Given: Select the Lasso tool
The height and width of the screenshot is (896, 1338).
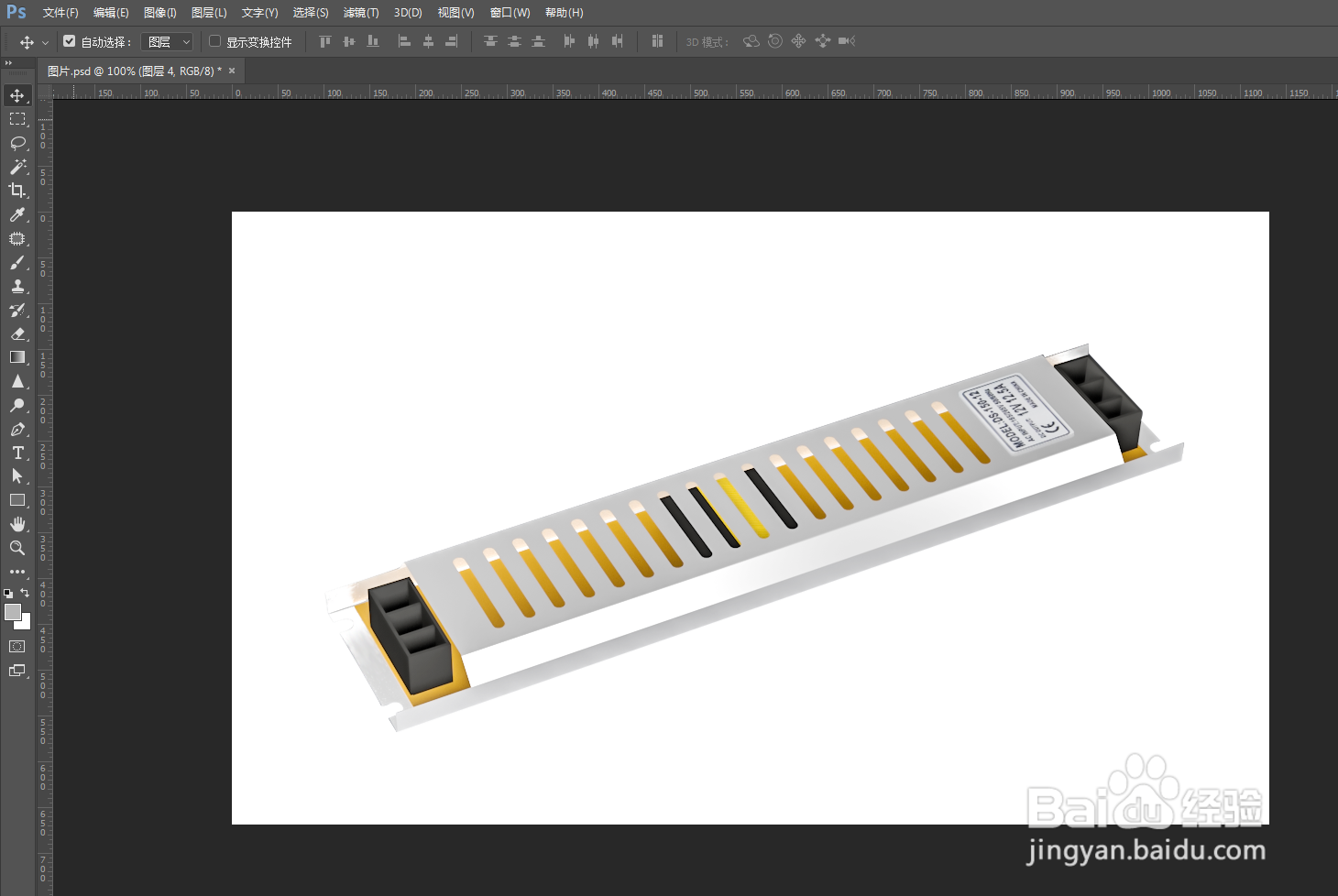Looking at the screenshot, I should 17,143.
